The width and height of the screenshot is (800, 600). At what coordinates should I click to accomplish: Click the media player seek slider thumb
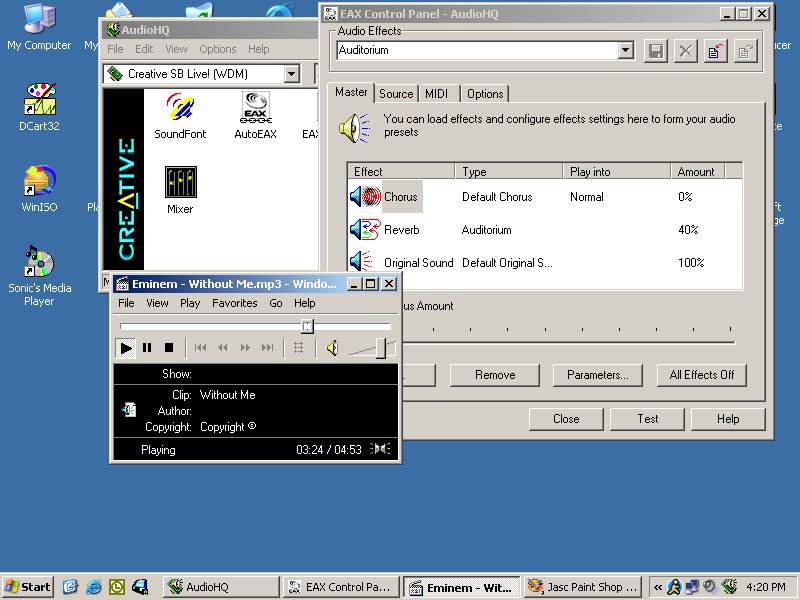click(308, 326)
